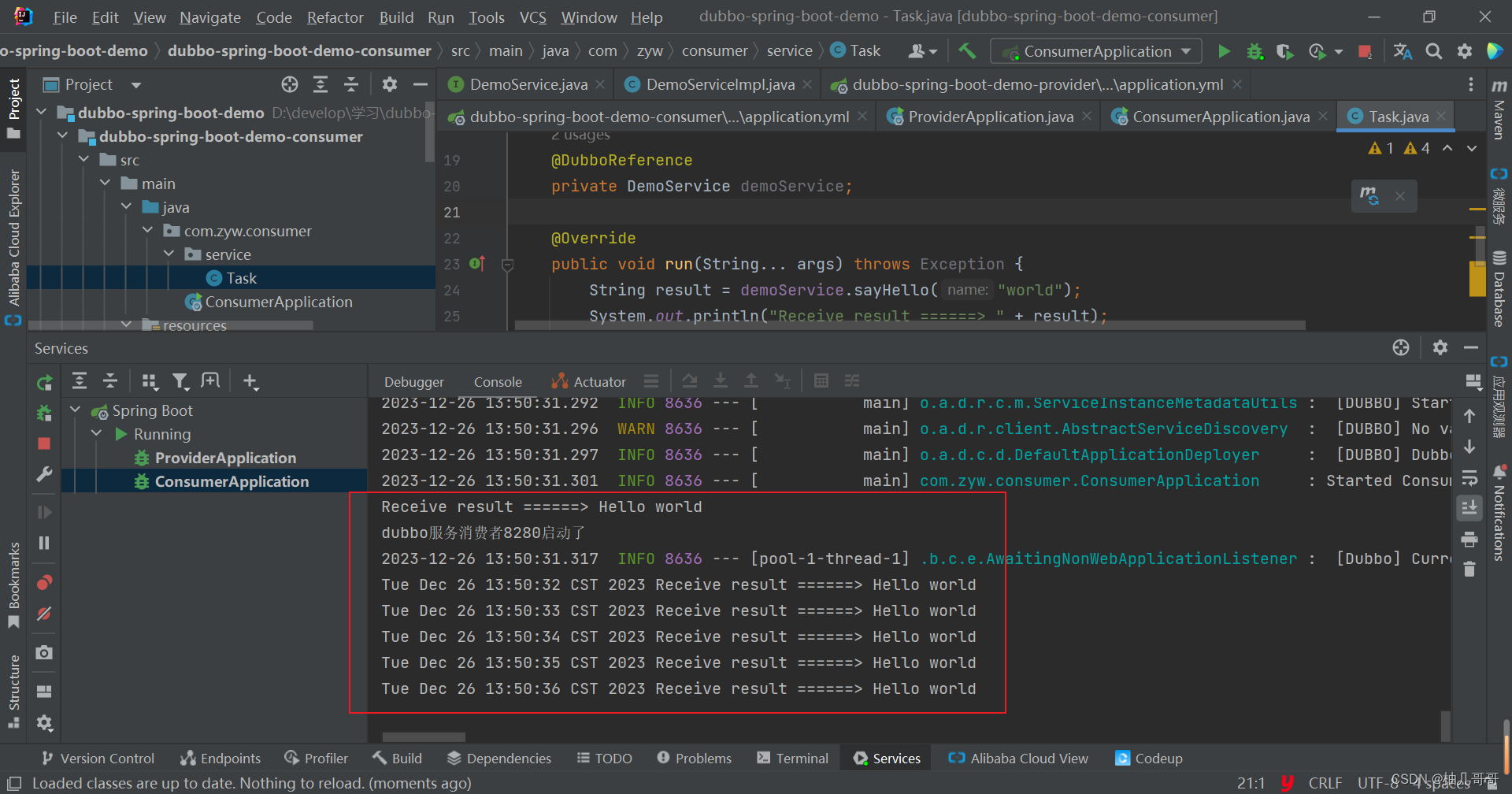Rerun service in Services panel
1512x794 pixels.
tap(45, 382)
